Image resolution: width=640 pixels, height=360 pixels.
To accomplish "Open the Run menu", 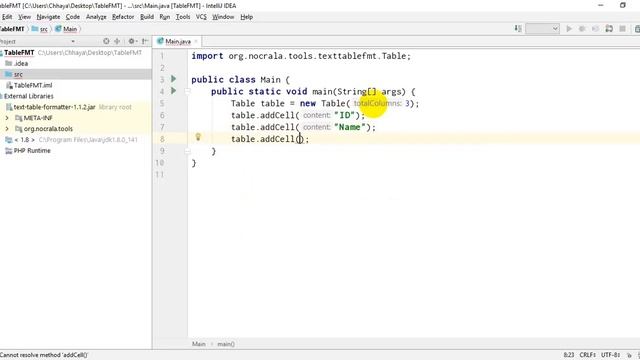I will click(x=164, y=17).
